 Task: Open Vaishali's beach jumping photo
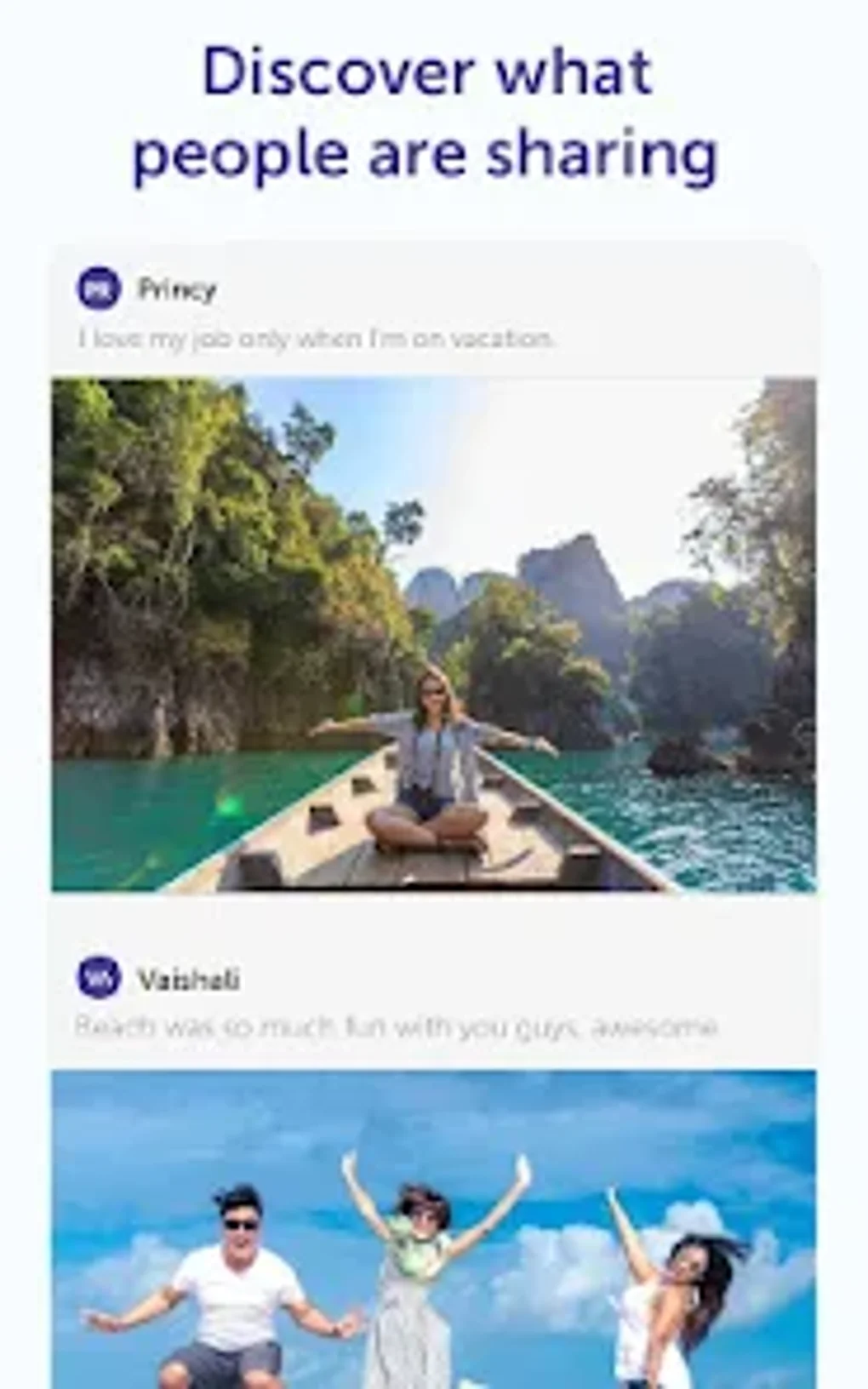click(434, 1230)
